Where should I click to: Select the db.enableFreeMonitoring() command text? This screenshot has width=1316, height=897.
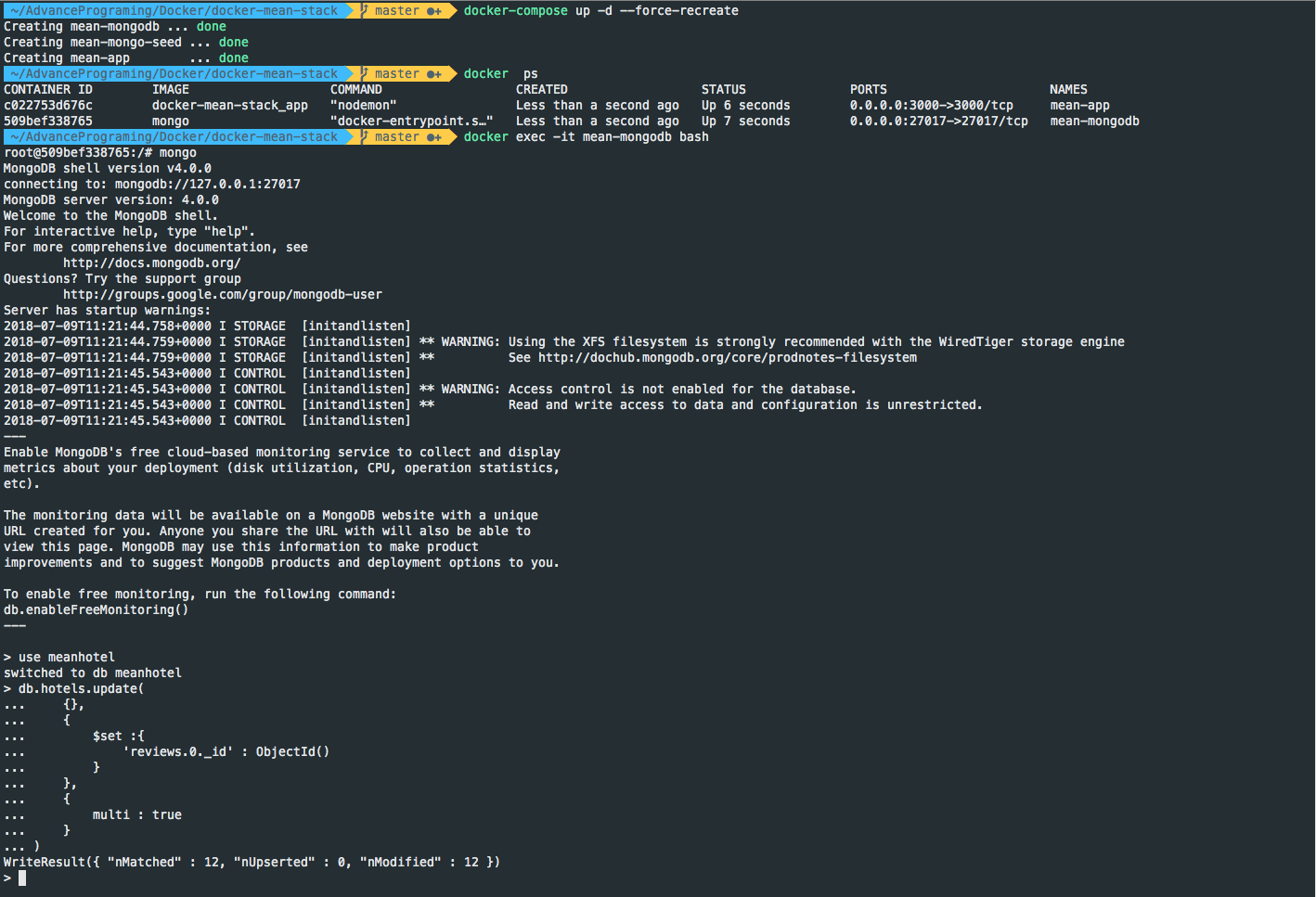(x=96, y=609)
